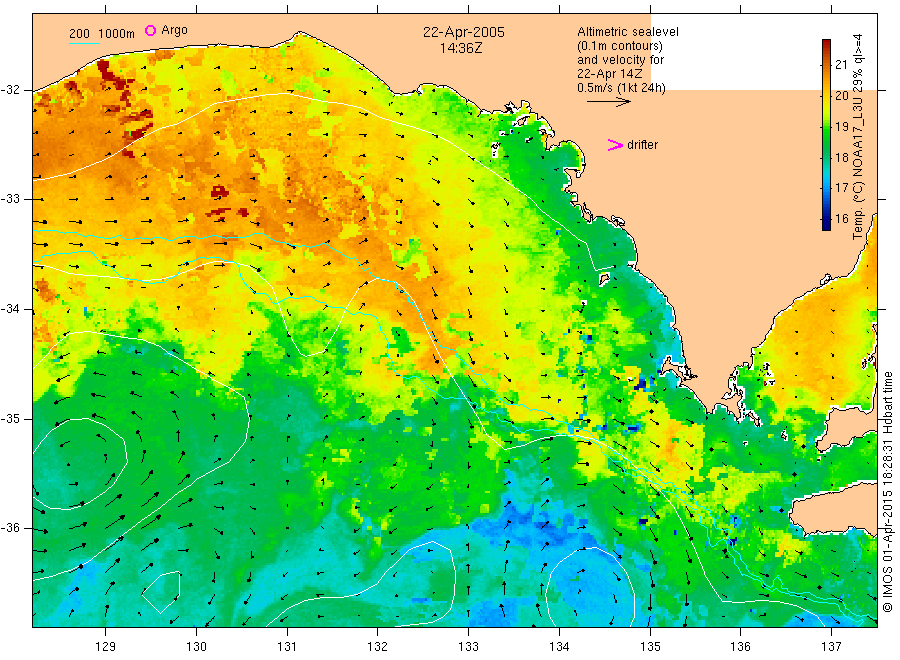The width and height of the screenshot is (900, 660).
Task: Click the latitude axis label '-33'
Action: (x=10, y=199)
